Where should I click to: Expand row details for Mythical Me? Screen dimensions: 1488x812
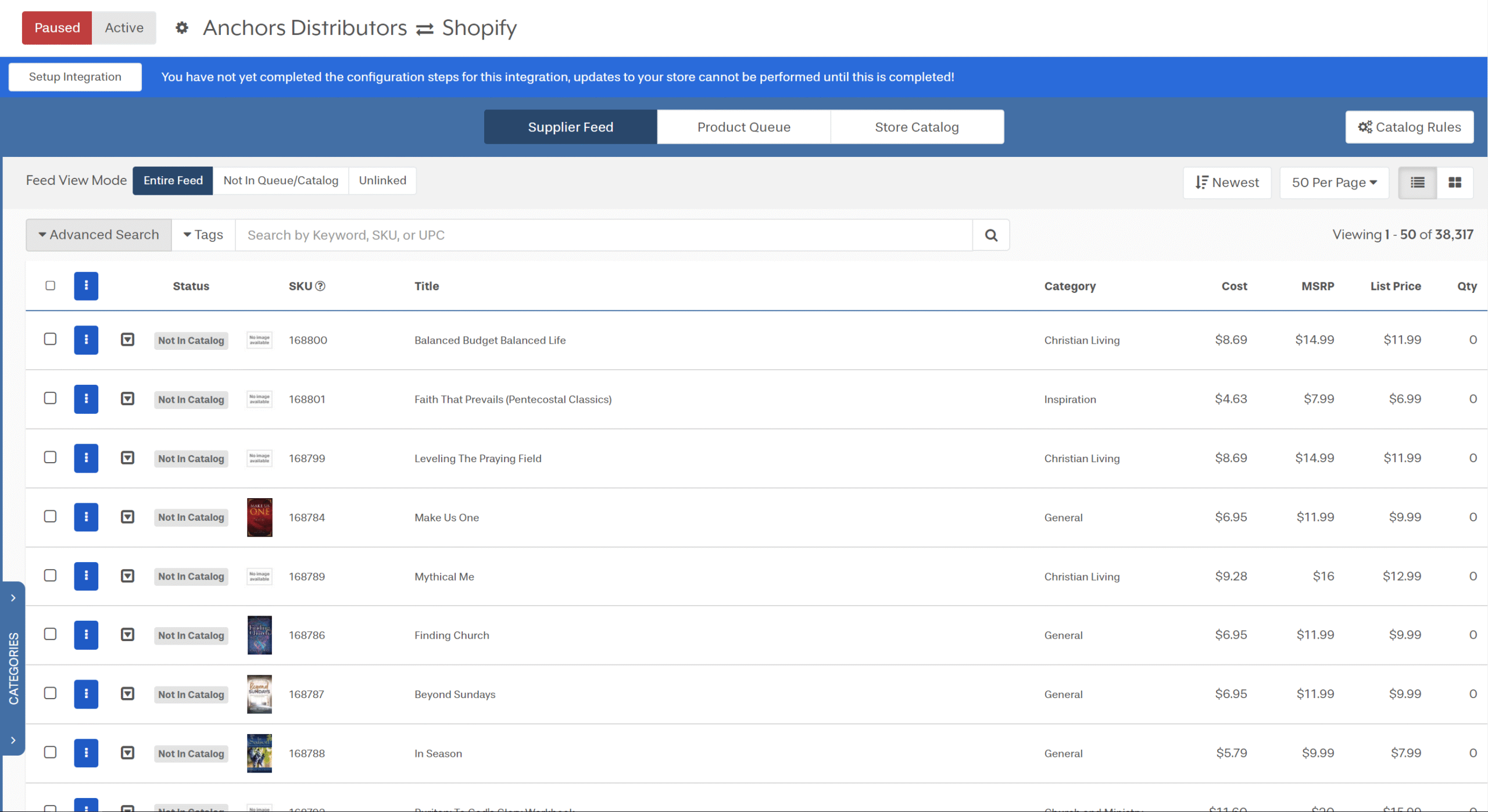click(127, 575)
